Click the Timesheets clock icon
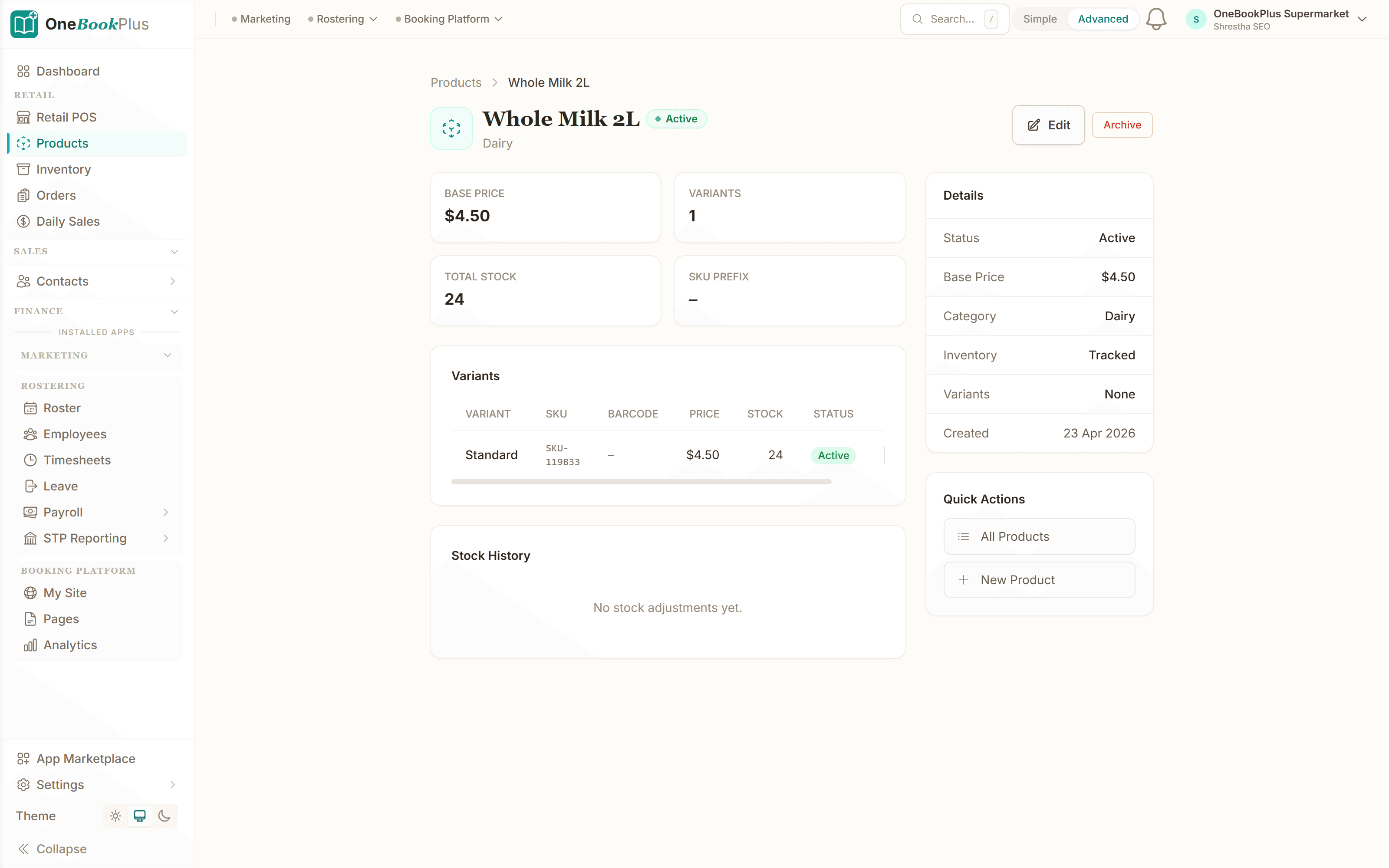The width and height of the screenshot is (1389, 868). [x=30, y=460]
